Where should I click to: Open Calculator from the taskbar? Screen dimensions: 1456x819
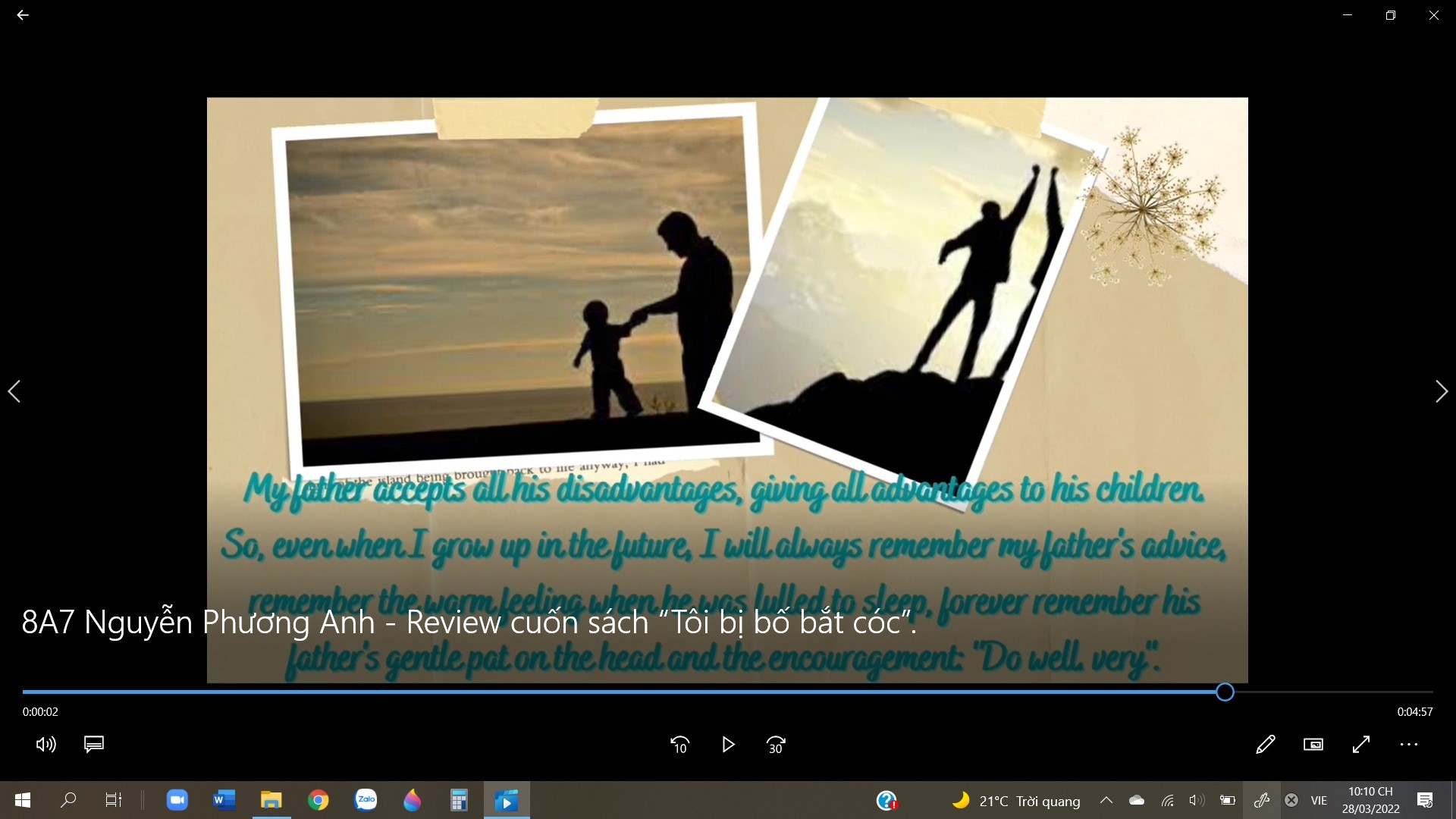pyautogui.click(x=460, y=800)
